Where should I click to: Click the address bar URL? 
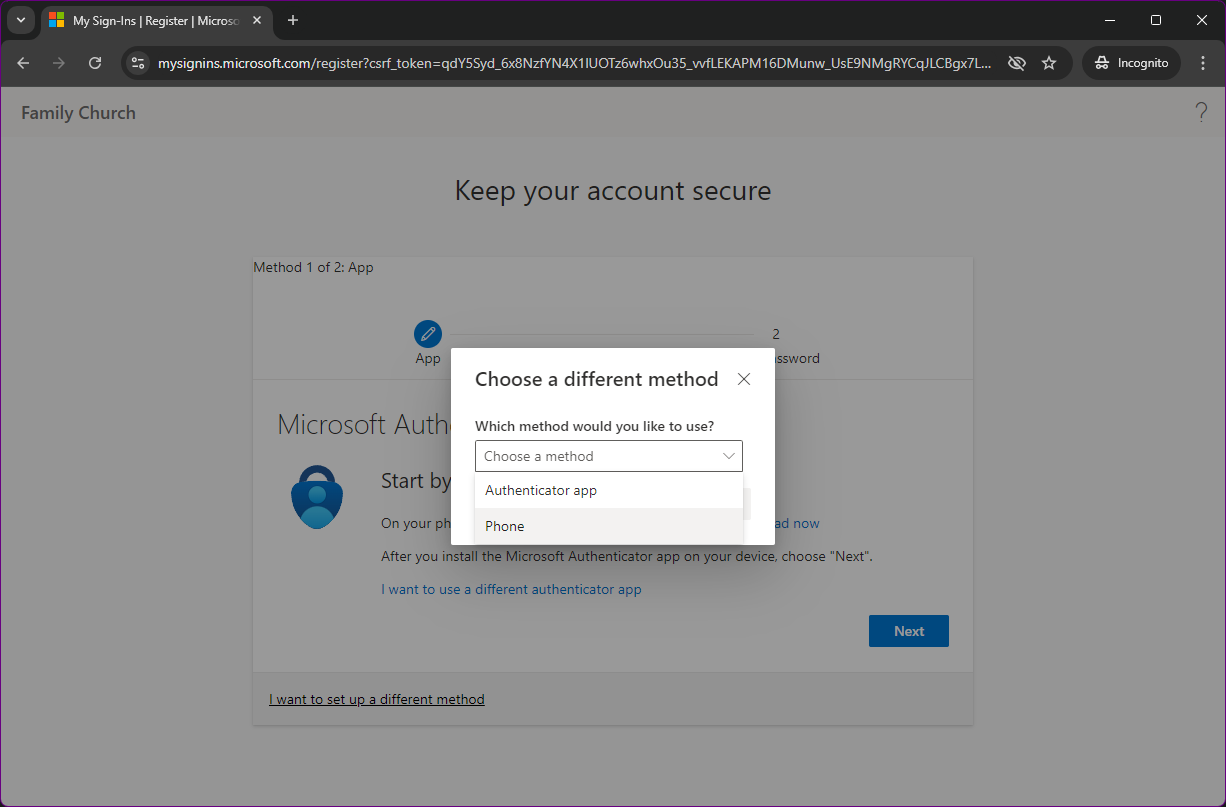[575, 63]
